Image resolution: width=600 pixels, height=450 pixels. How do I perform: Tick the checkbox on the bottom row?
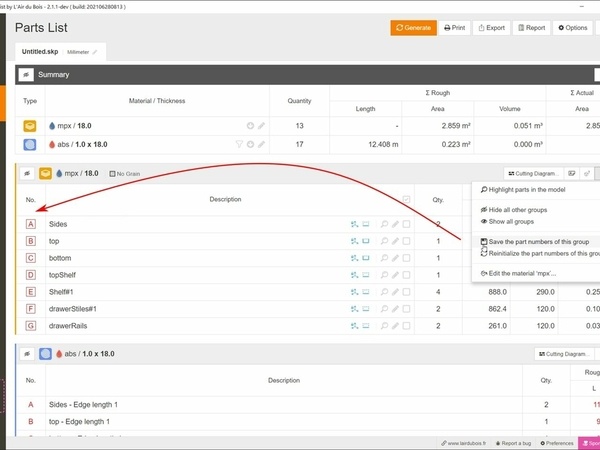tap(406, 258)
